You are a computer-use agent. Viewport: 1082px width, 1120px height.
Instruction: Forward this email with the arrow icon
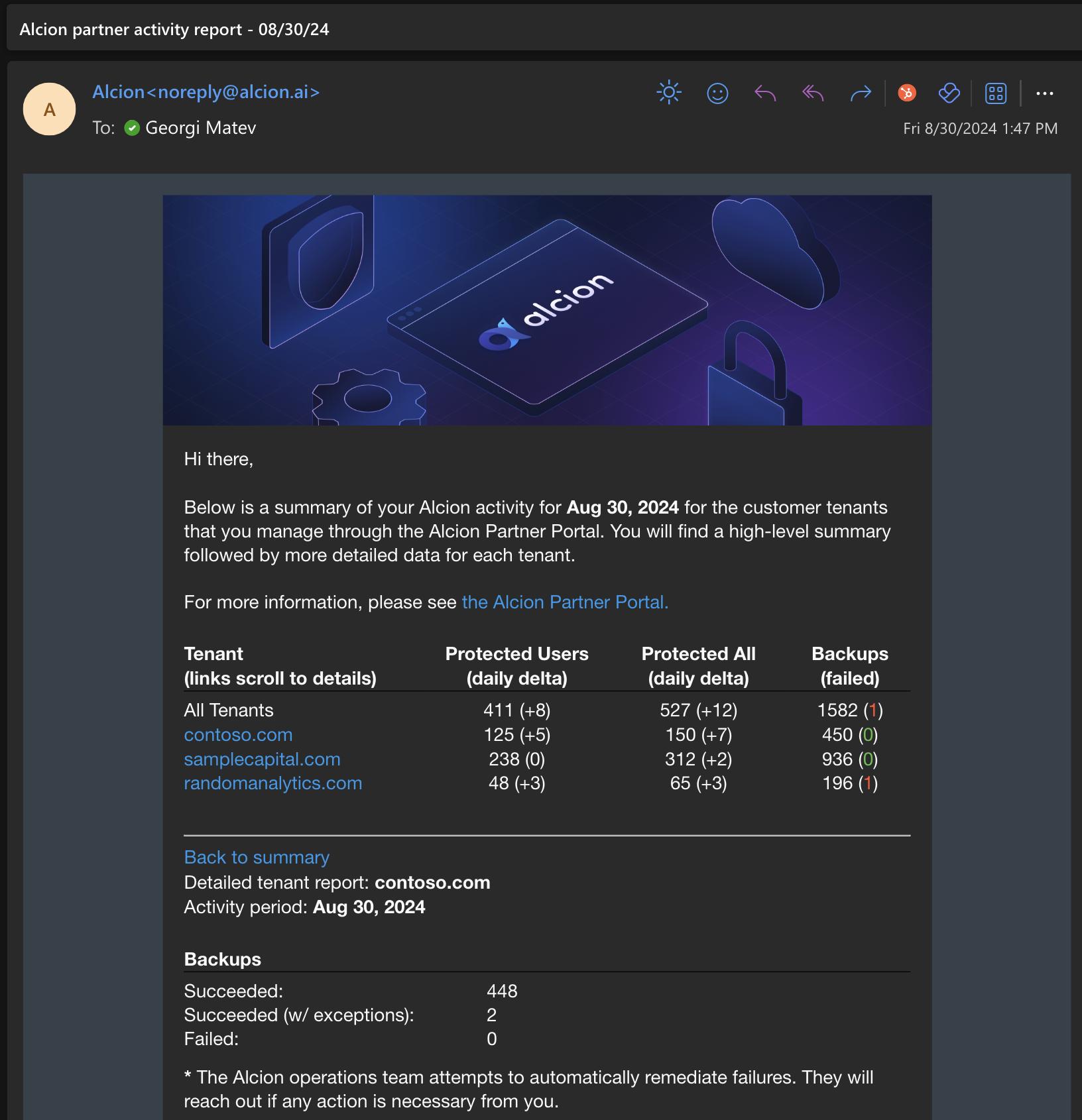[x=861, y=93]
